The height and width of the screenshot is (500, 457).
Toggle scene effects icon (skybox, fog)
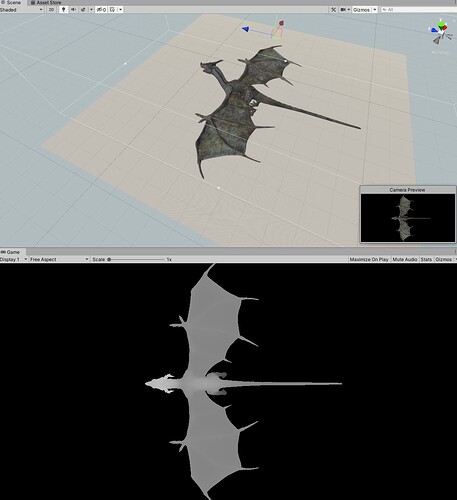coord(83,10)
